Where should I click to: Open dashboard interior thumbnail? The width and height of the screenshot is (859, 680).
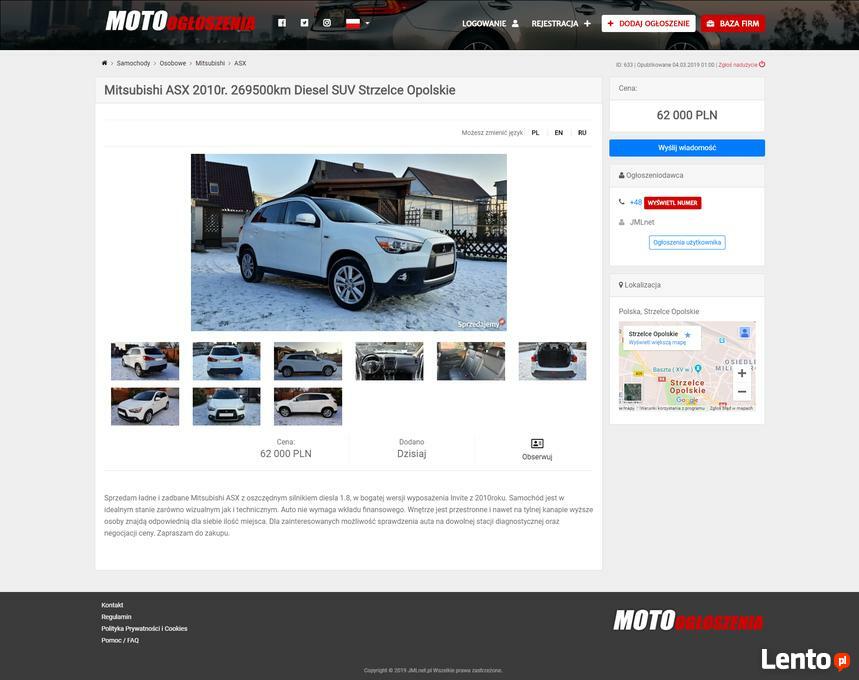coord(389,361)
